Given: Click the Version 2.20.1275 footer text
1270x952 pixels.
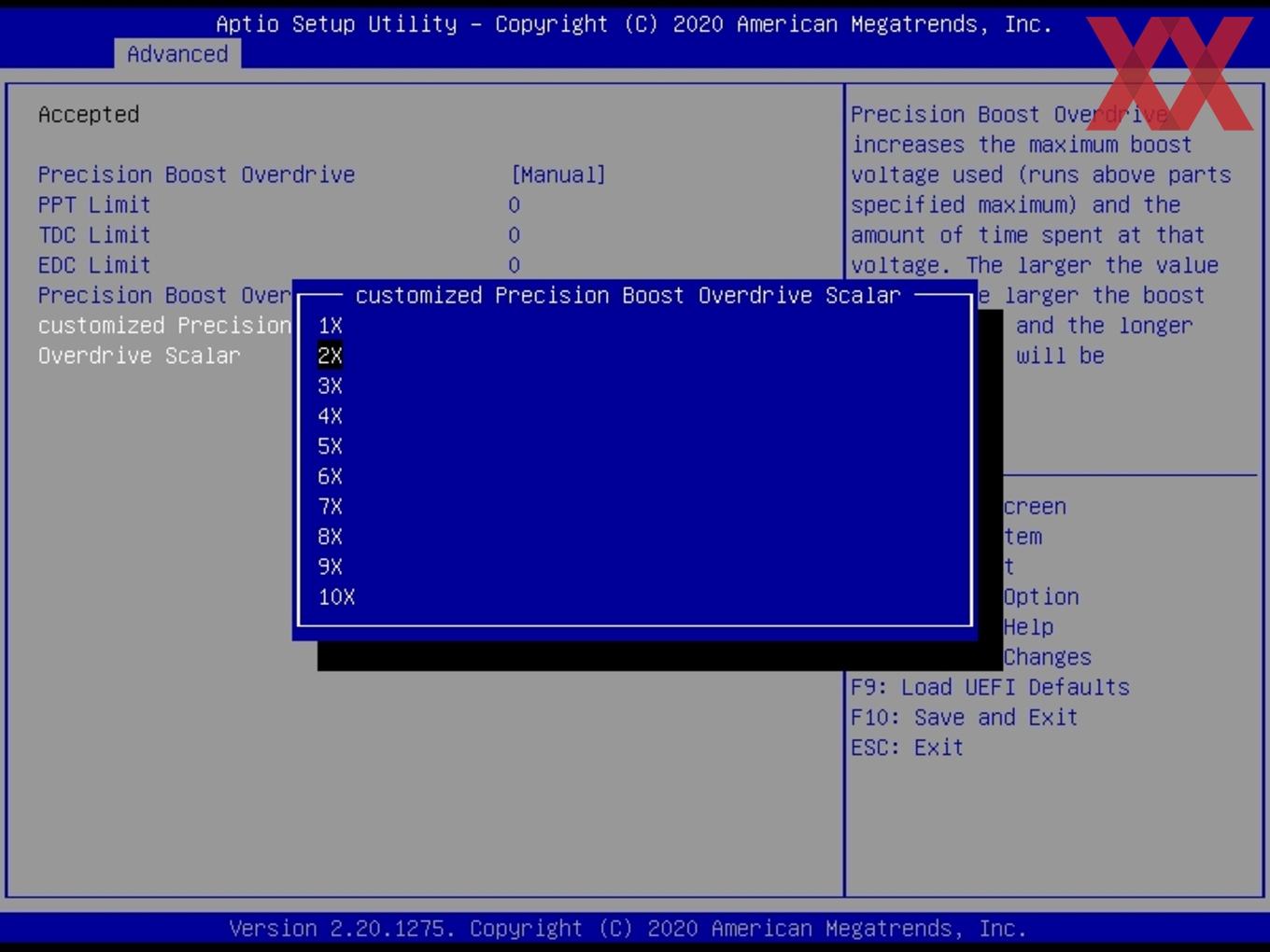Looking at the screenshot, I should point(628,929).
